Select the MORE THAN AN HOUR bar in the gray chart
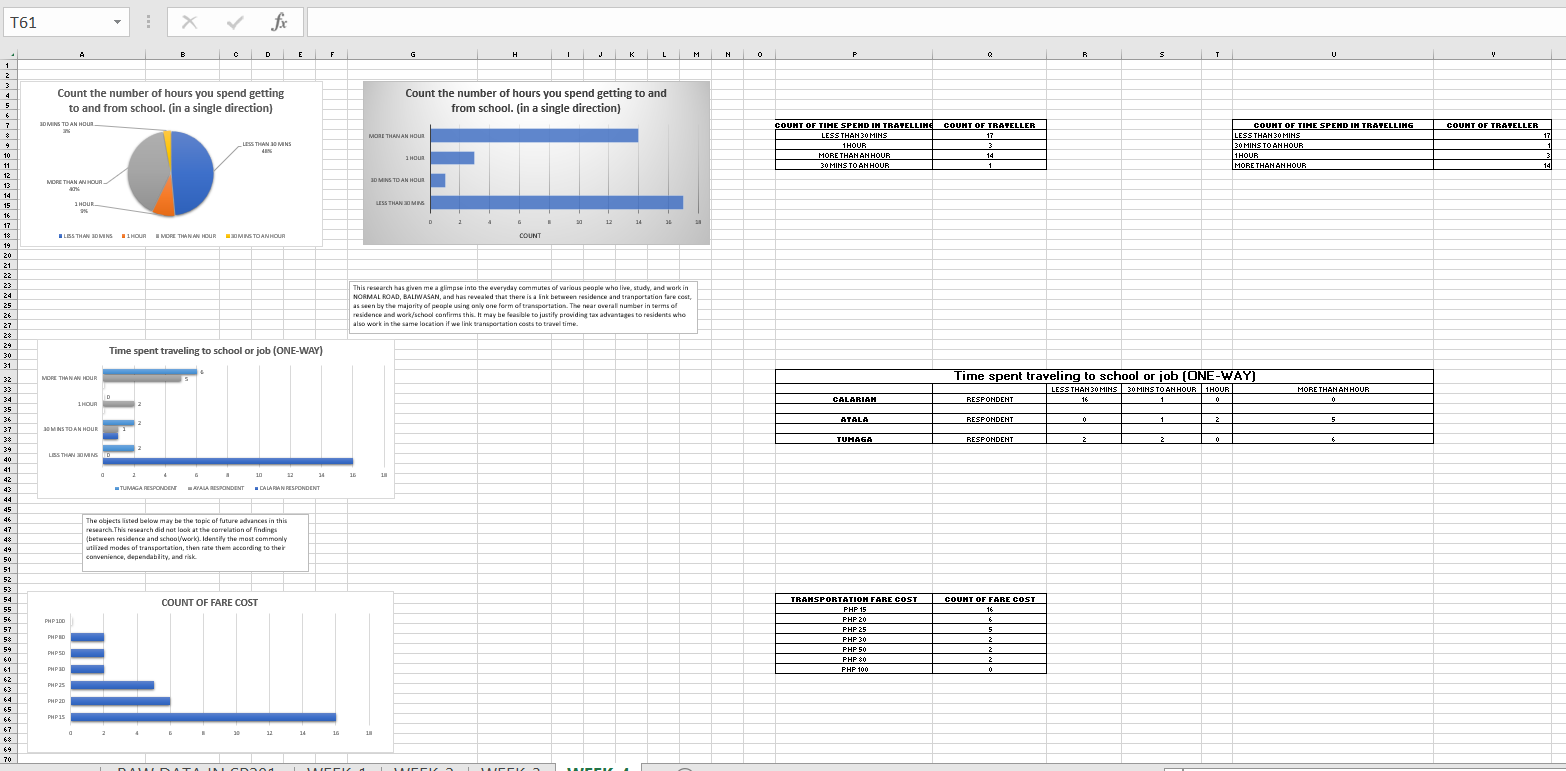Screen dimensions: 1566x771 pyautogui.click(x=534, y=135)
